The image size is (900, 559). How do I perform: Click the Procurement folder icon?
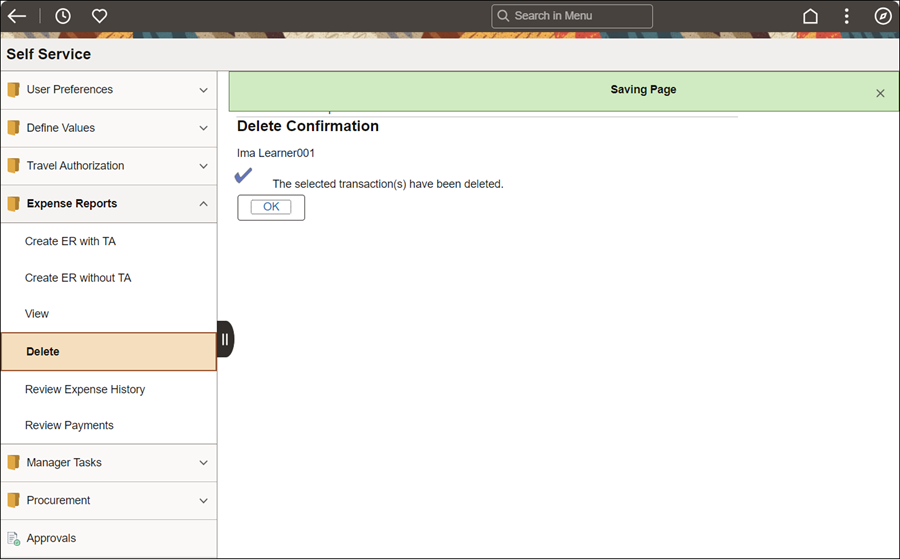click(x=13, y=500)
